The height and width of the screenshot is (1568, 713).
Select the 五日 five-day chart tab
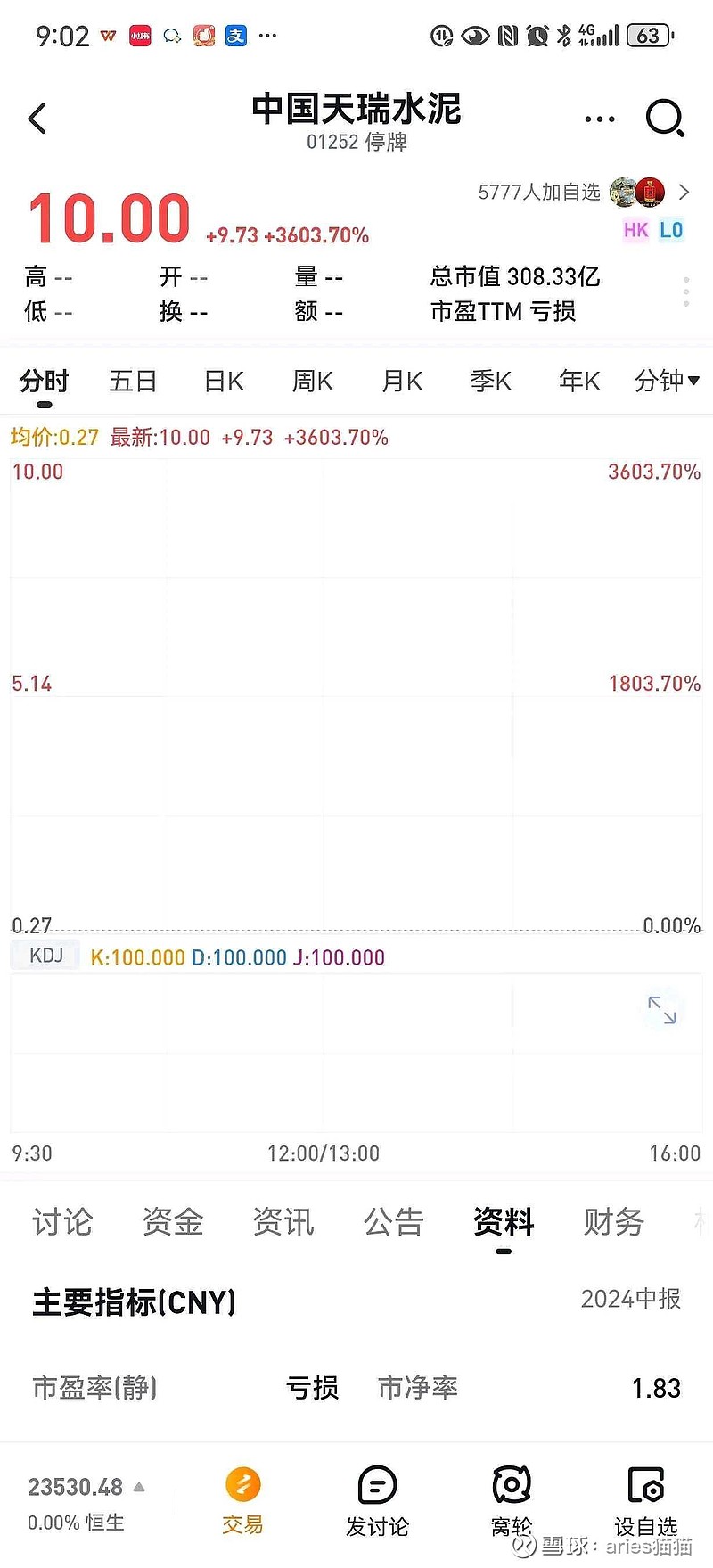click(x=133, y=382)
